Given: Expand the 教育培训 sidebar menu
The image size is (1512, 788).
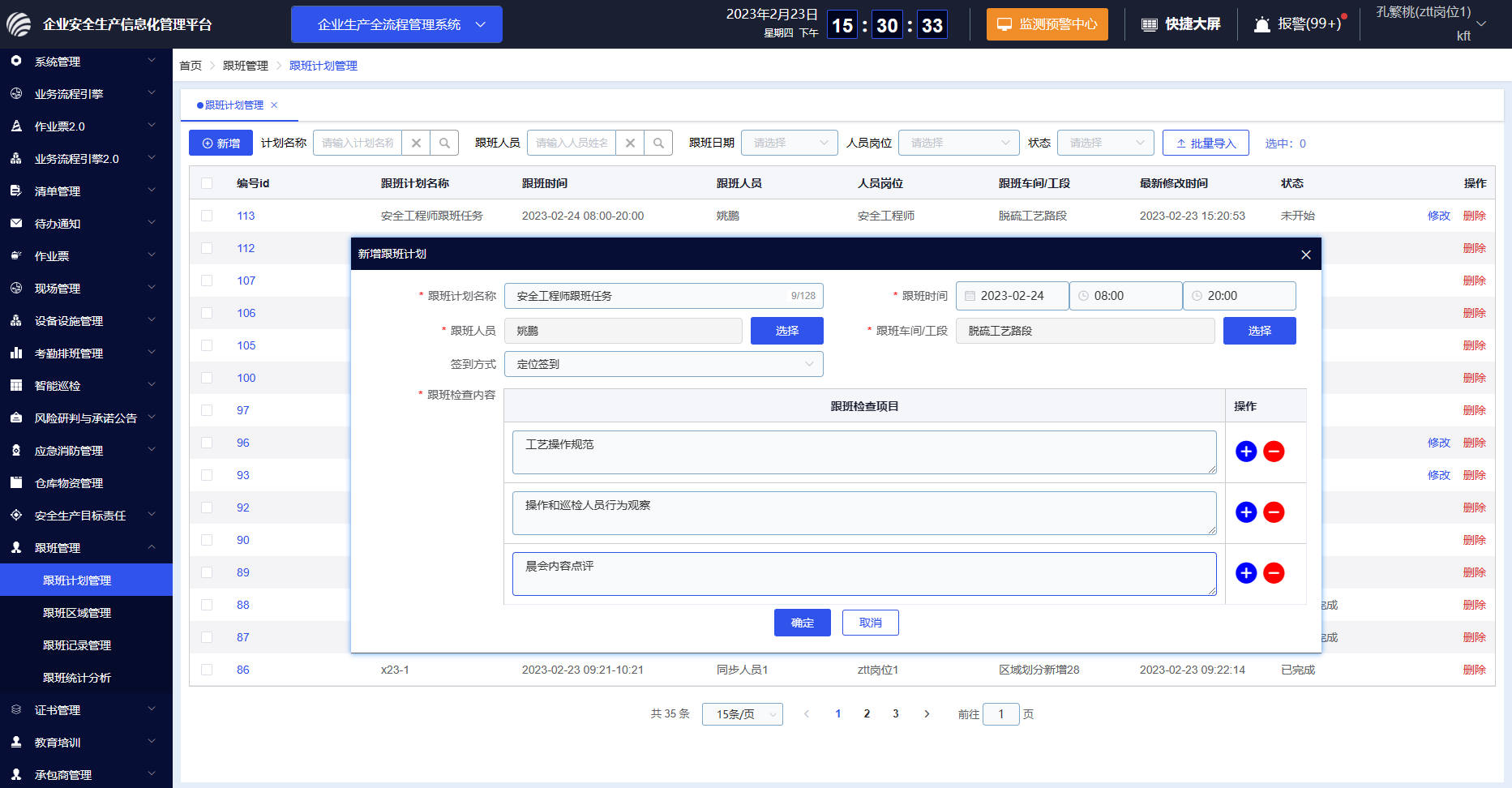Looking at the screenshot, I should click(86, 743).
